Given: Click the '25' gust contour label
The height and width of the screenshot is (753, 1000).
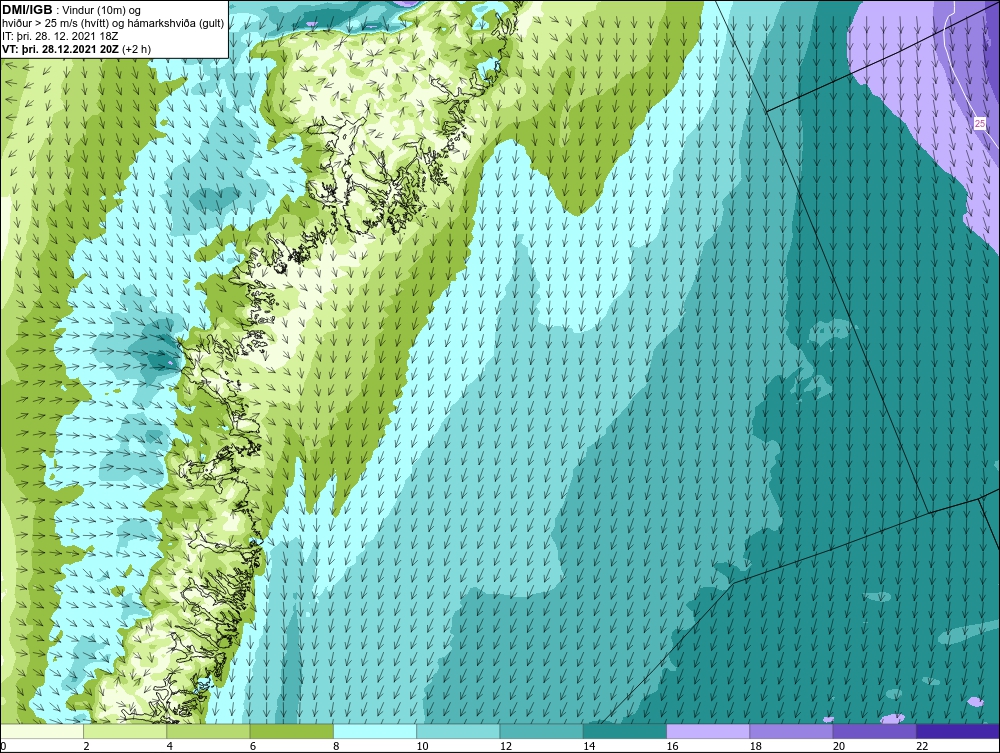Looking at the screenshot, I should pyautogui.click(x=980, y=124).
